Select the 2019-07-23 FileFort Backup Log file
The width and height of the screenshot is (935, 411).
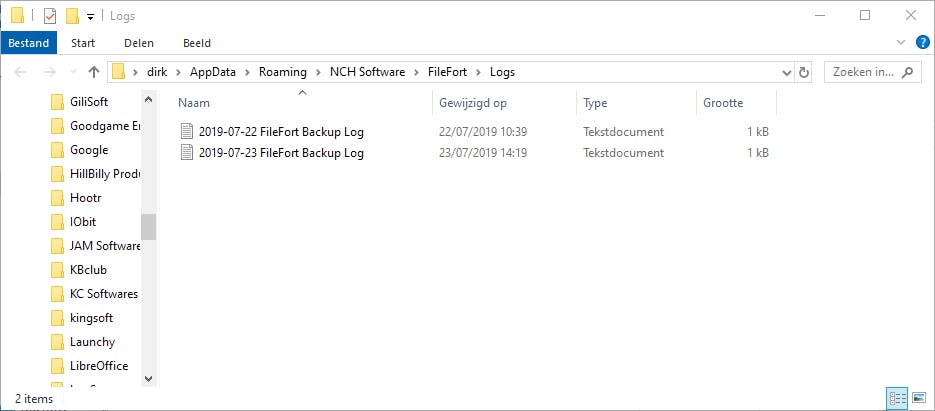coord(281,153)
